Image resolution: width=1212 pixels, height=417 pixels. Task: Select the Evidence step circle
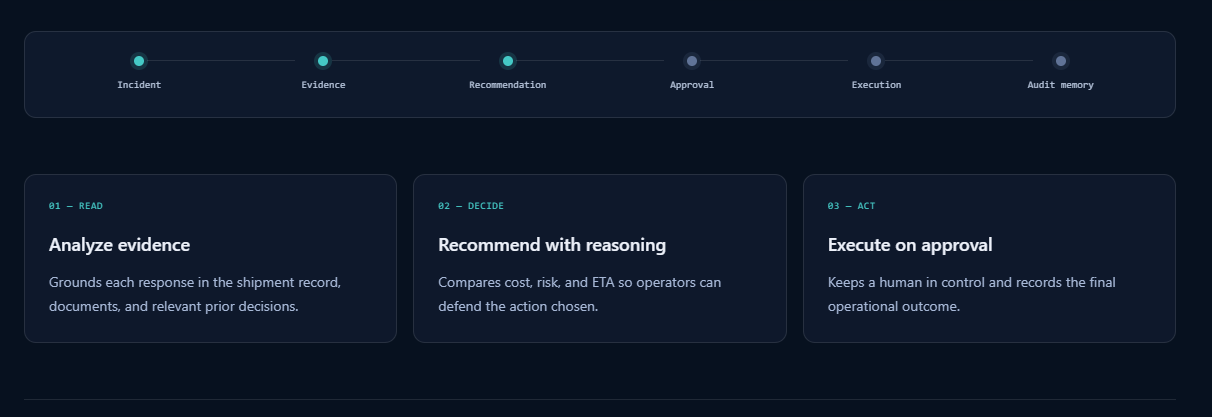323,61
